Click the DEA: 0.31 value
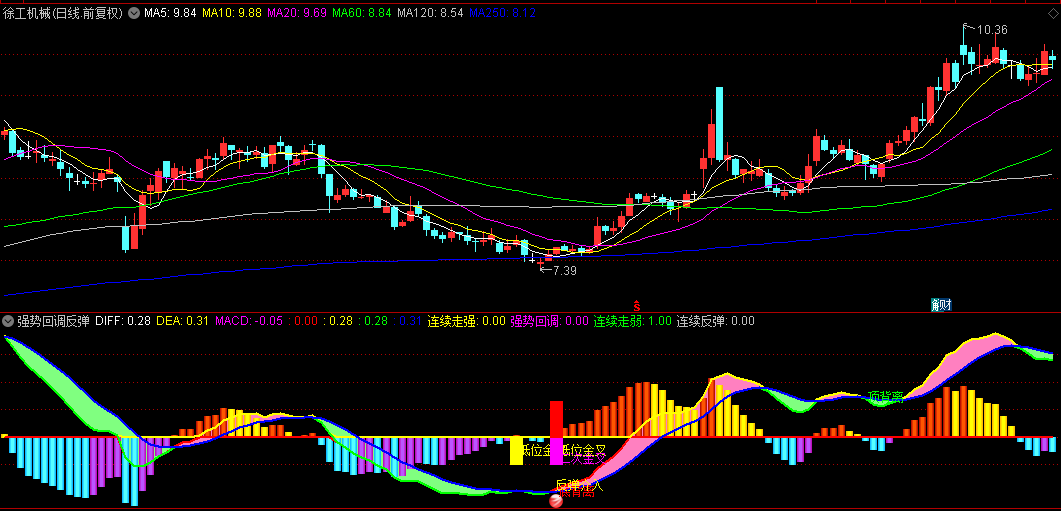1061x511 pixels. 183,321
